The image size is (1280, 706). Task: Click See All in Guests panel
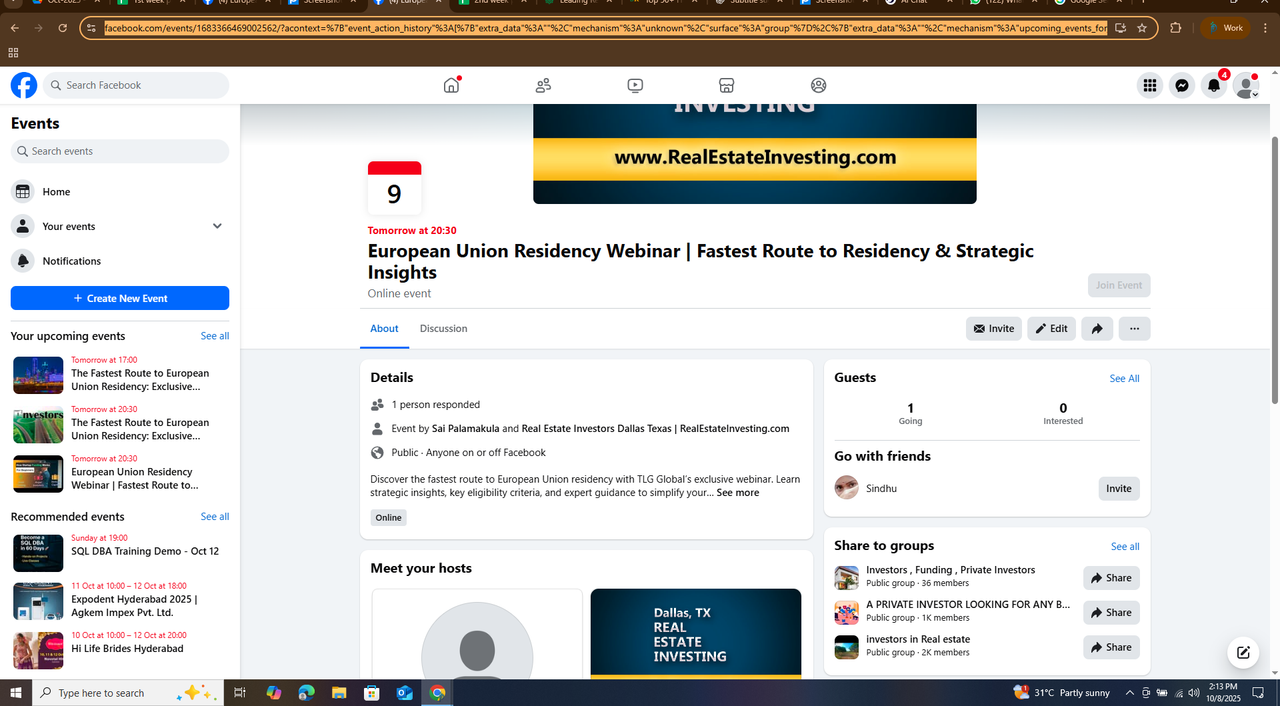click(1124, 379)
